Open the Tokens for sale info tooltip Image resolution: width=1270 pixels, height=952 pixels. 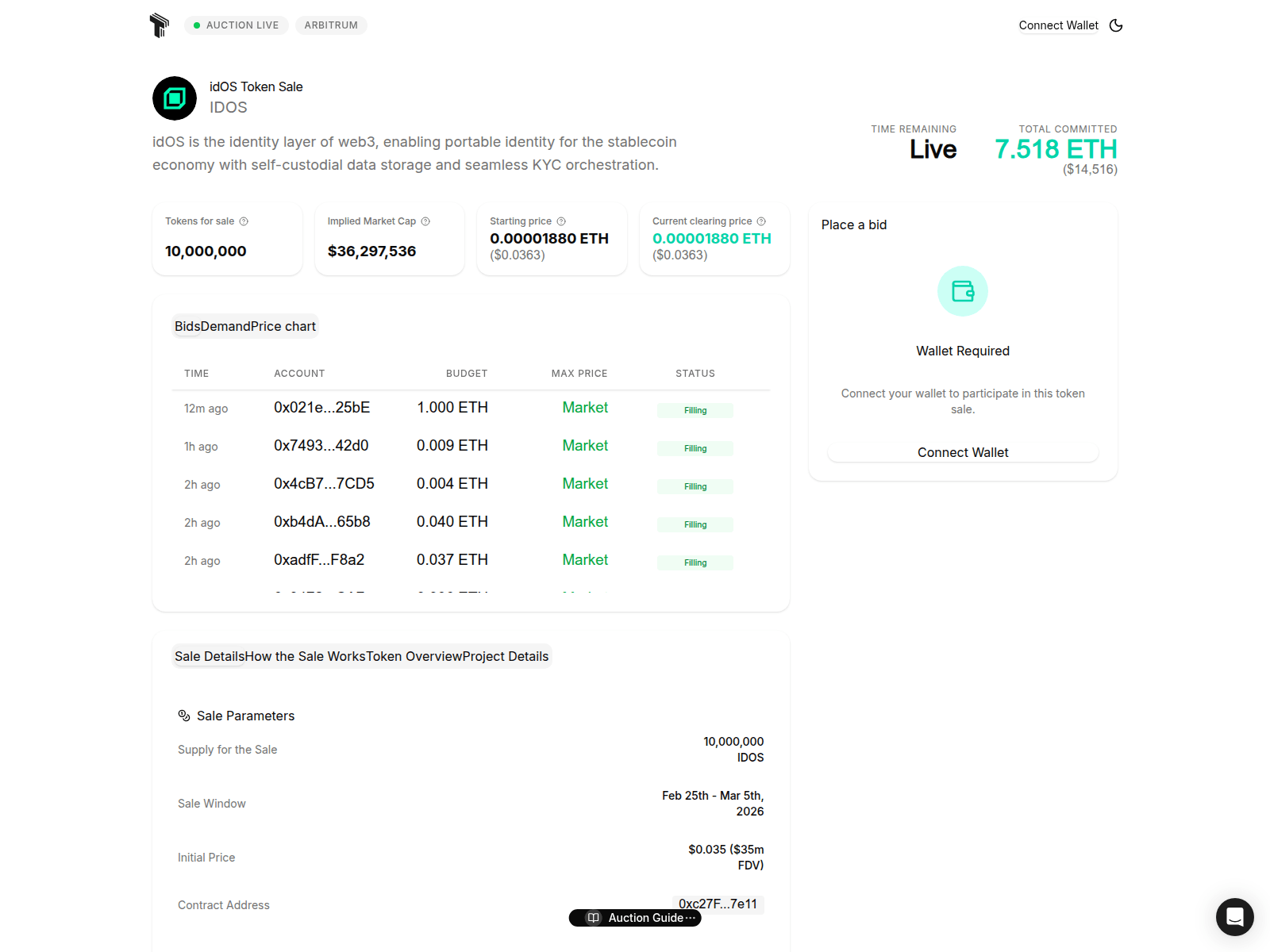[244, 221]
